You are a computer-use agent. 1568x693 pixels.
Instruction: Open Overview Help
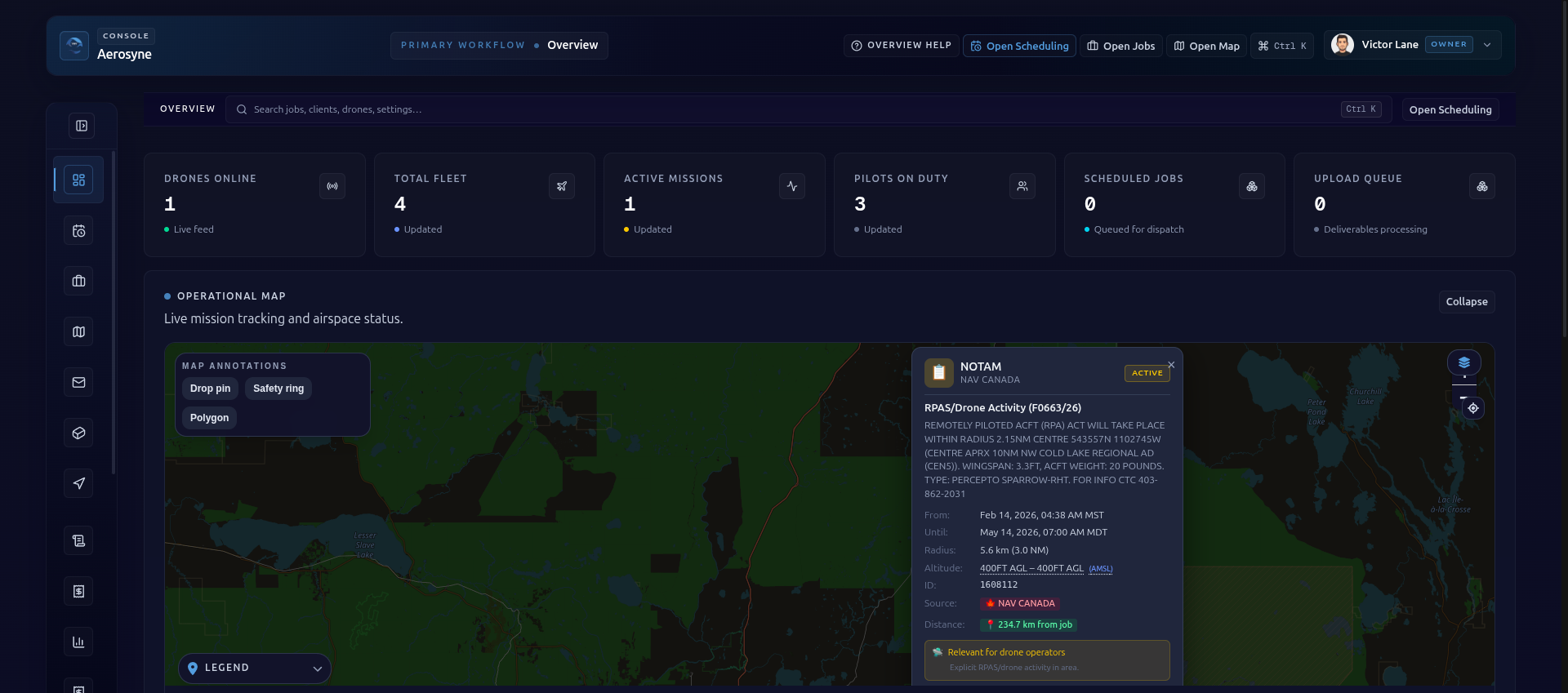click(901, 46)
